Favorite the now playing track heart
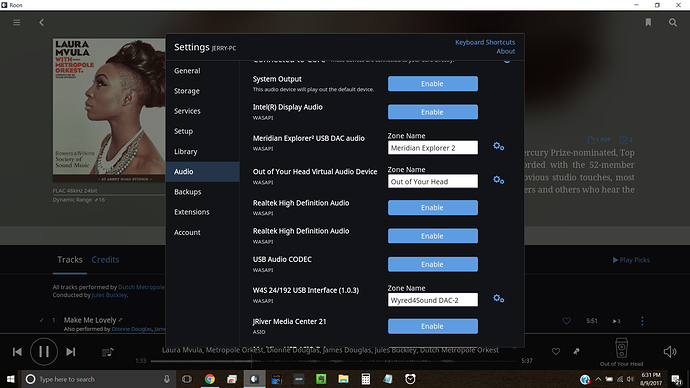The width and height of the screenshot is (690, 388). 556,351
